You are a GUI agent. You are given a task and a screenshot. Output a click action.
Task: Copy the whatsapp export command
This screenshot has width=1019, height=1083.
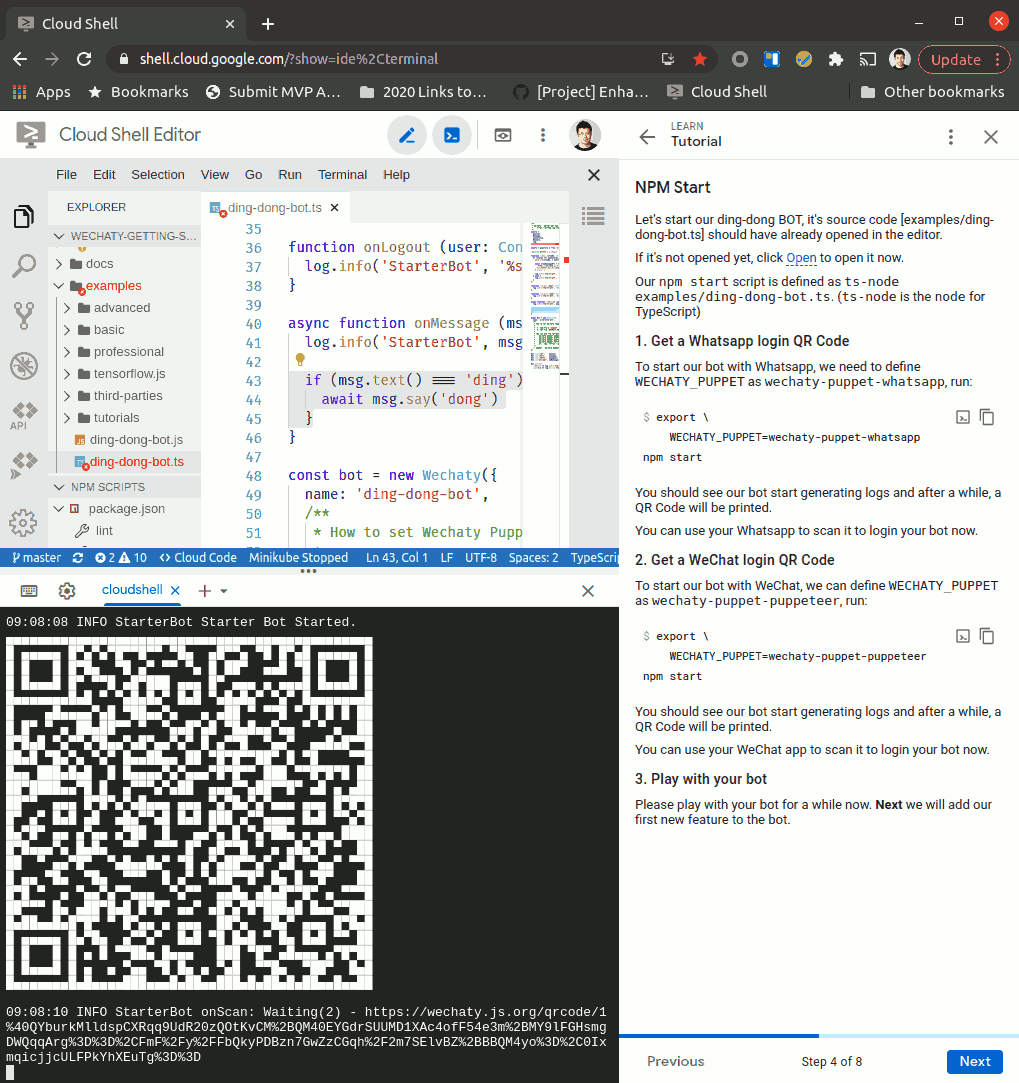click(987, 417)
